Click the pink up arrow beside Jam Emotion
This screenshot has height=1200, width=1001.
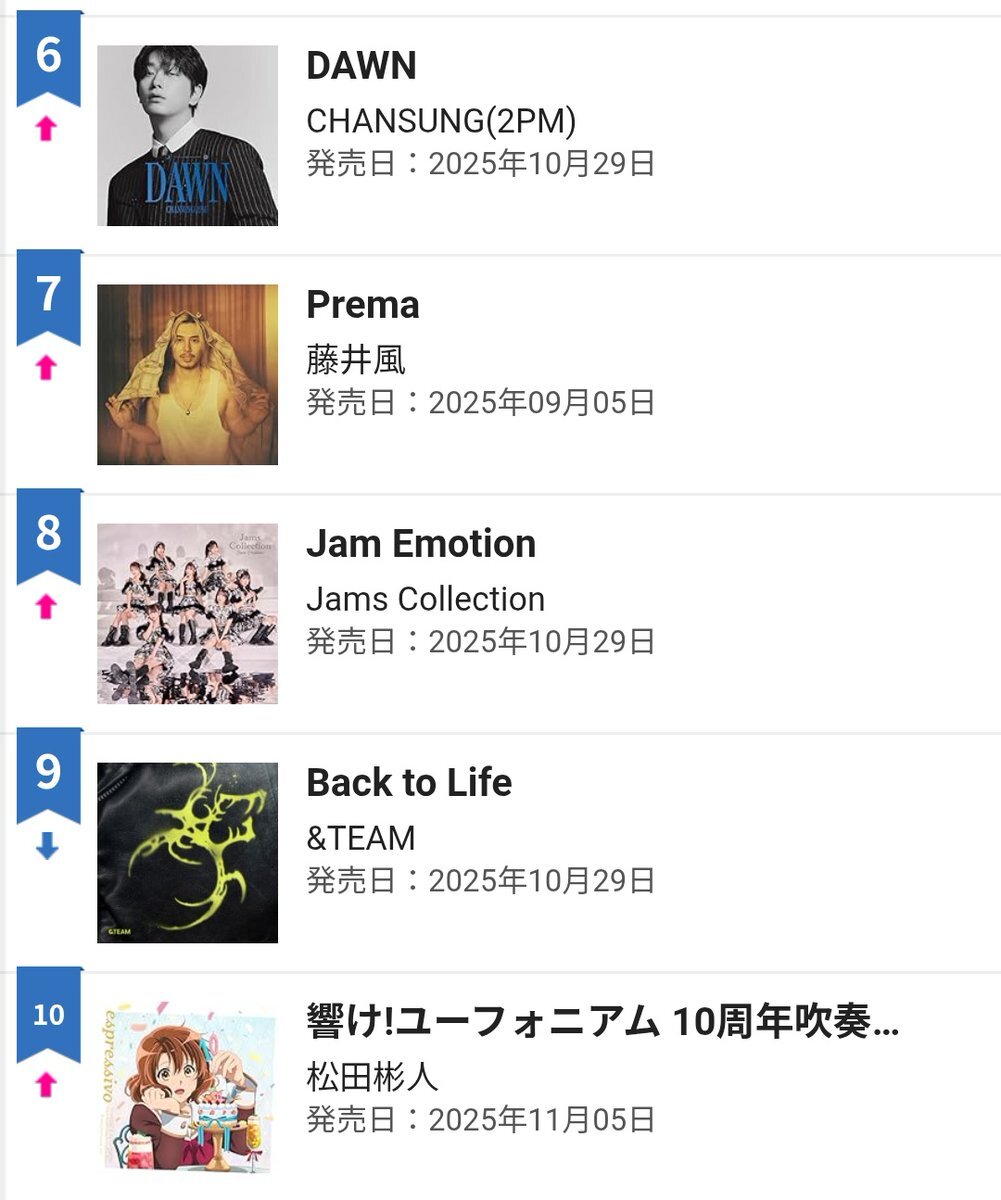tap(46, 607)
